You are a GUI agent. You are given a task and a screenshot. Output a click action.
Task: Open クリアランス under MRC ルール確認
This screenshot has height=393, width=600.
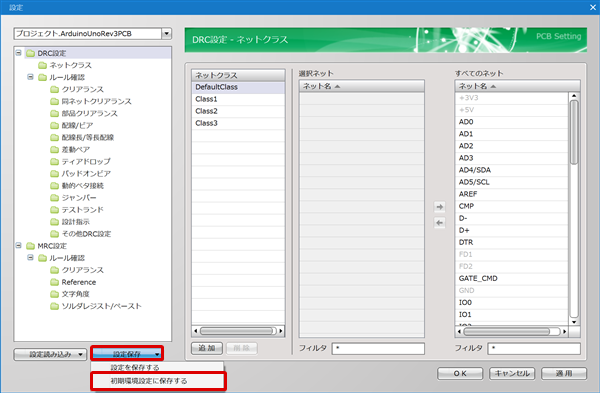83,270
